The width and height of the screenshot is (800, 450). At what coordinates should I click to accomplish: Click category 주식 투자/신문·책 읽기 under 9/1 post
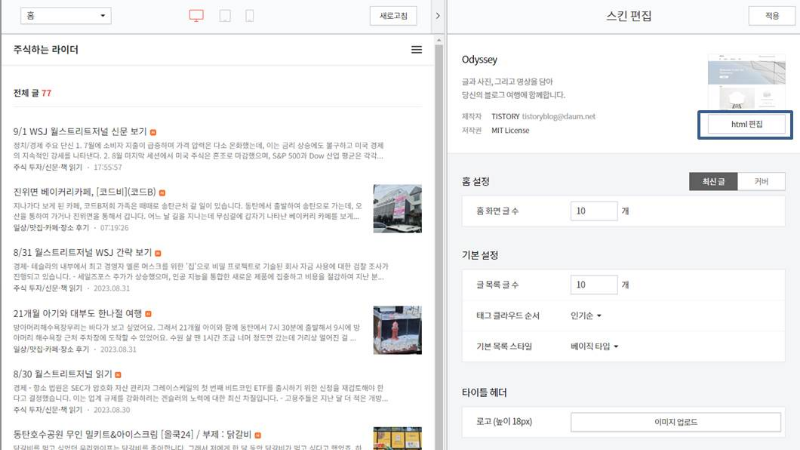[x=47, y=167]
